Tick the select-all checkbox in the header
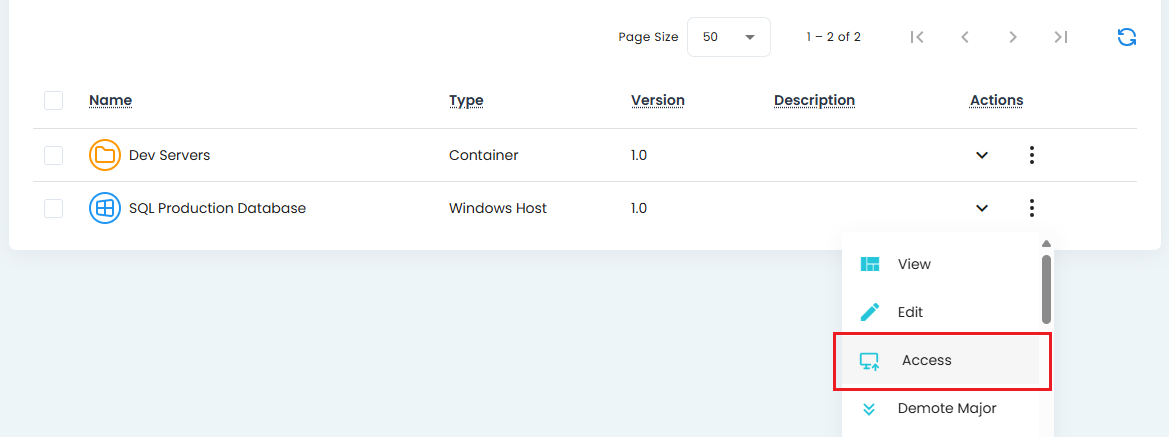The image size is (1169, 437). (54, 100)
